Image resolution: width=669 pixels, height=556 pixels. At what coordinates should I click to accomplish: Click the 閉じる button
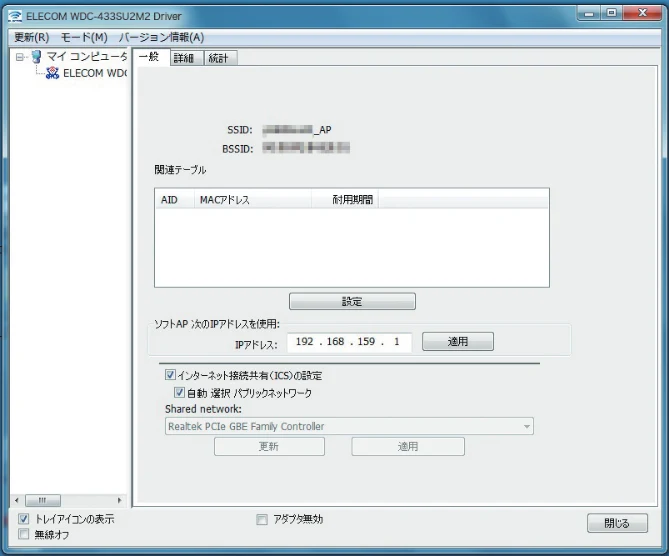point(617,523)
